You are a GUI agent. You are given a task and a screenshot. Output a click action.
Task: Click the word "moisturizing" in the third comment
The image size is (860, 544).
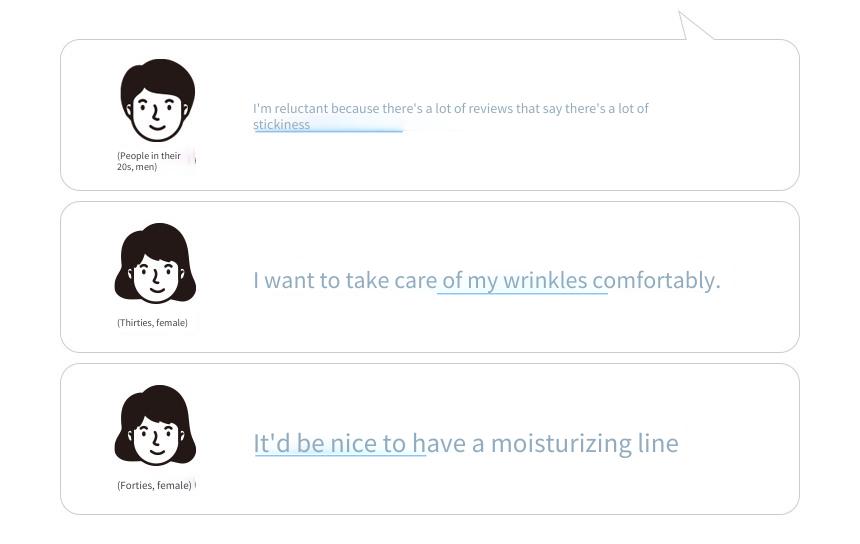[561, 443]
